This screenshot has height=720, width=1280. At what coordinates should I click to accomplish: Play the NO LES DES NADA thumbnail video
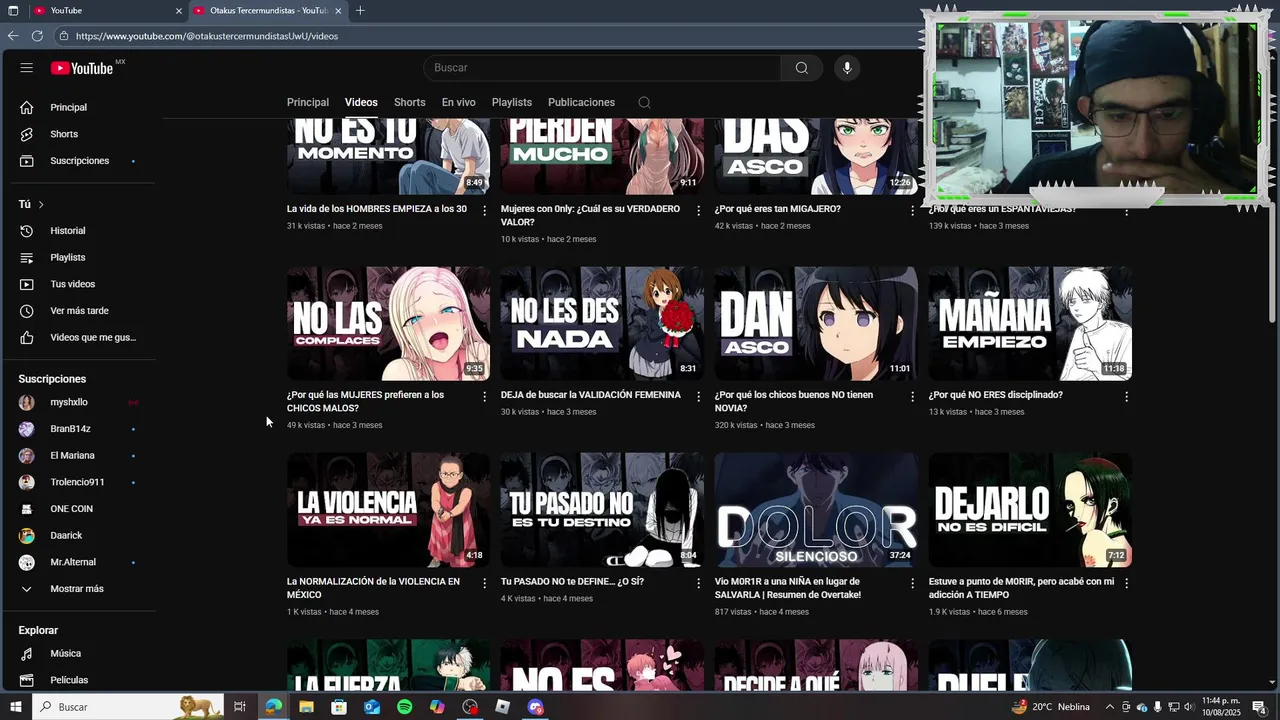click(x=602, y=323)
